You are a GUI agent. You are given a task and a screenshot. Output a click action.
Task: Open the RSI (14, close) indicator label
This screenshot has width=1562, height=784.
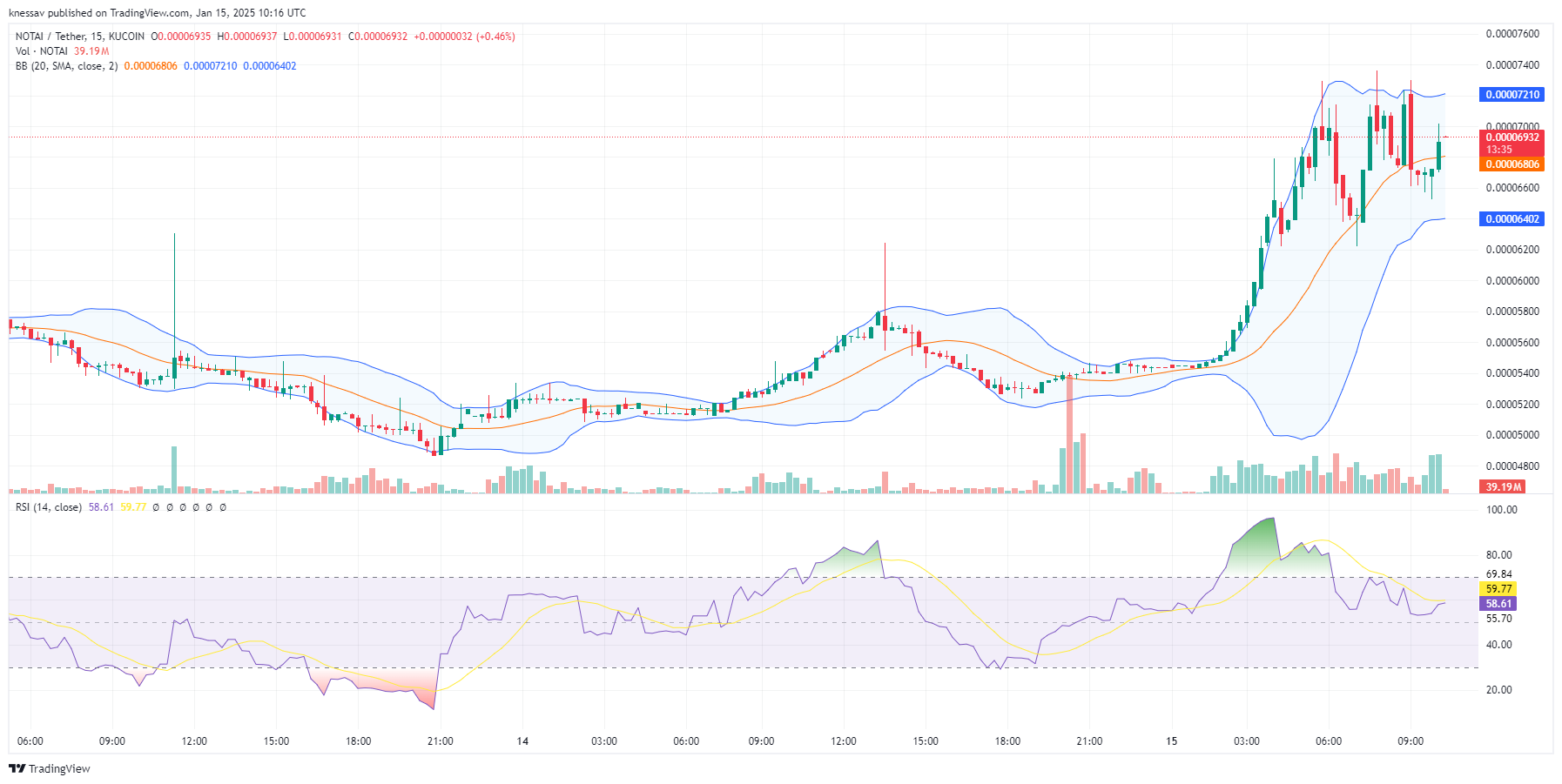(49, 507)
